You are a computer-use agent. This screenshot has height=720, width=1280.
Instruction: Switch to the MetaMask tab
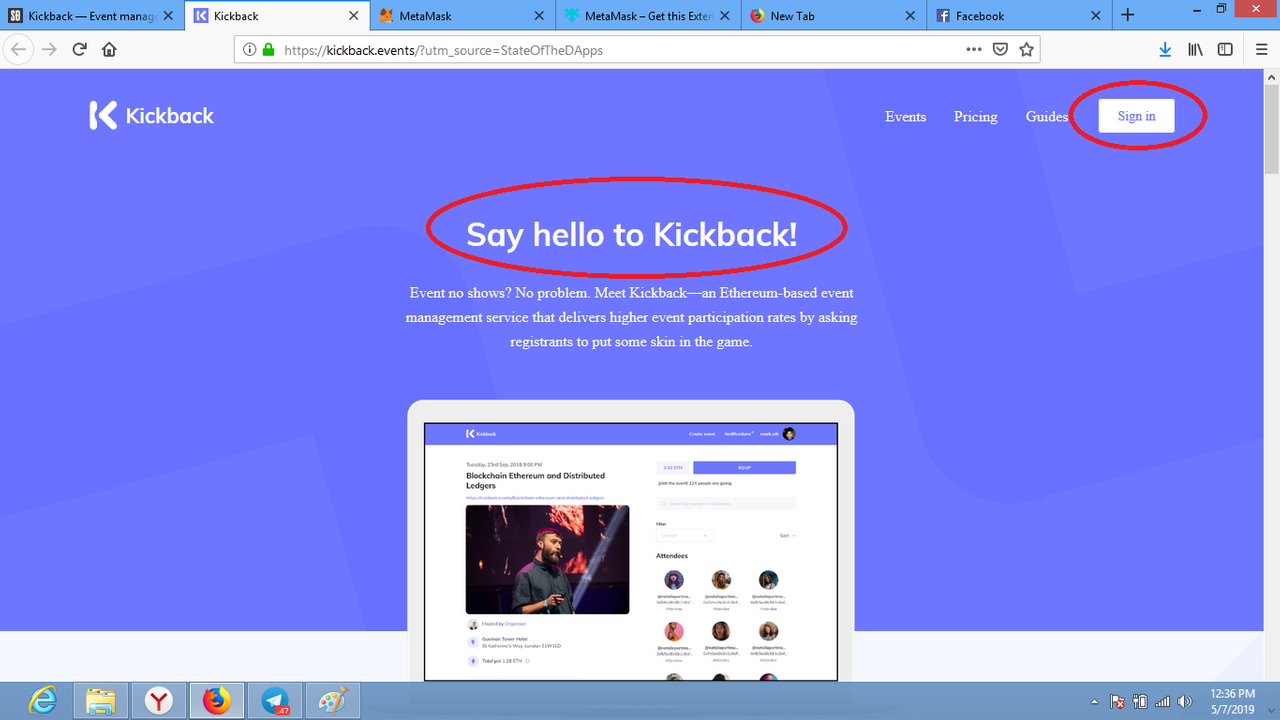tap(463, 15)
